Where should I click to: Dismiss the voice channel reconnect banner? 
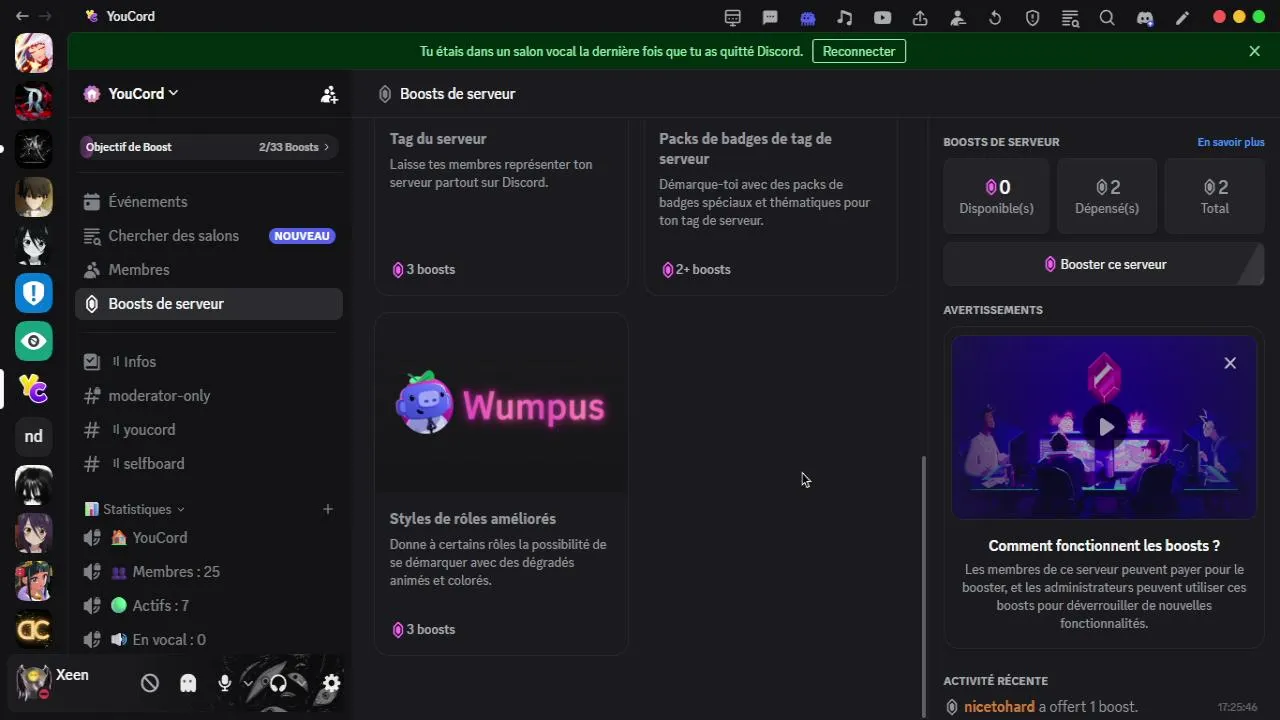click(1255, 51)
